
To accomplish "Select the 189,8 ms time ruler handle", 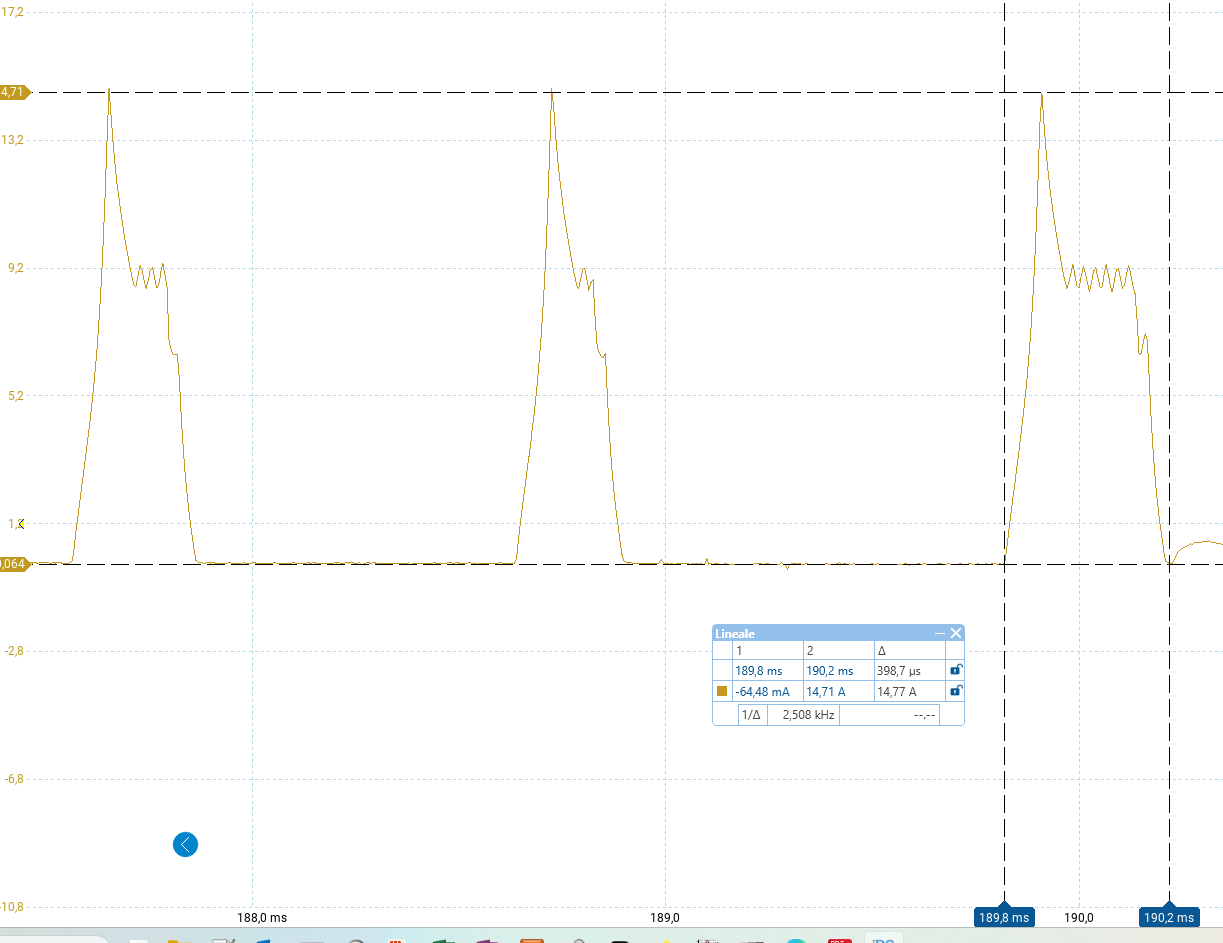I will point(1003,917).
